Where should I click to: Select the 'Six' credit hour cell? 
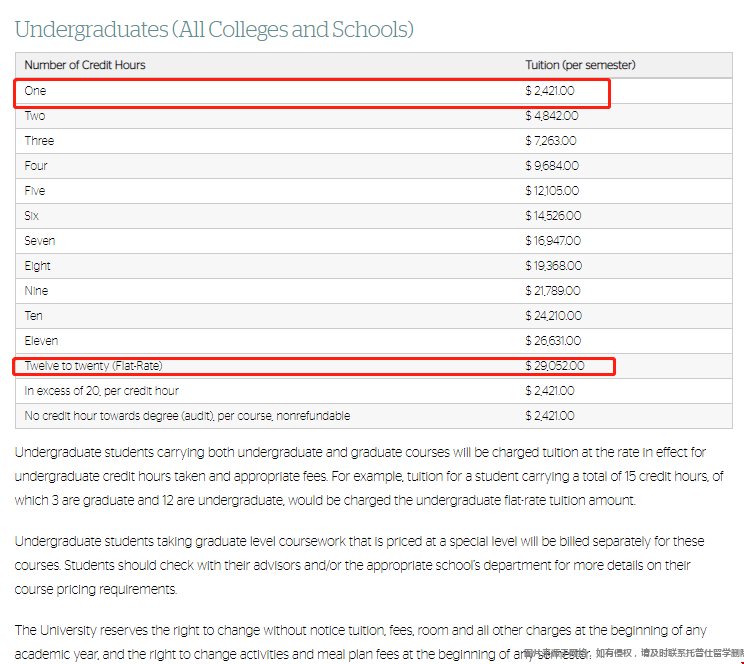(x=31, y=216)
